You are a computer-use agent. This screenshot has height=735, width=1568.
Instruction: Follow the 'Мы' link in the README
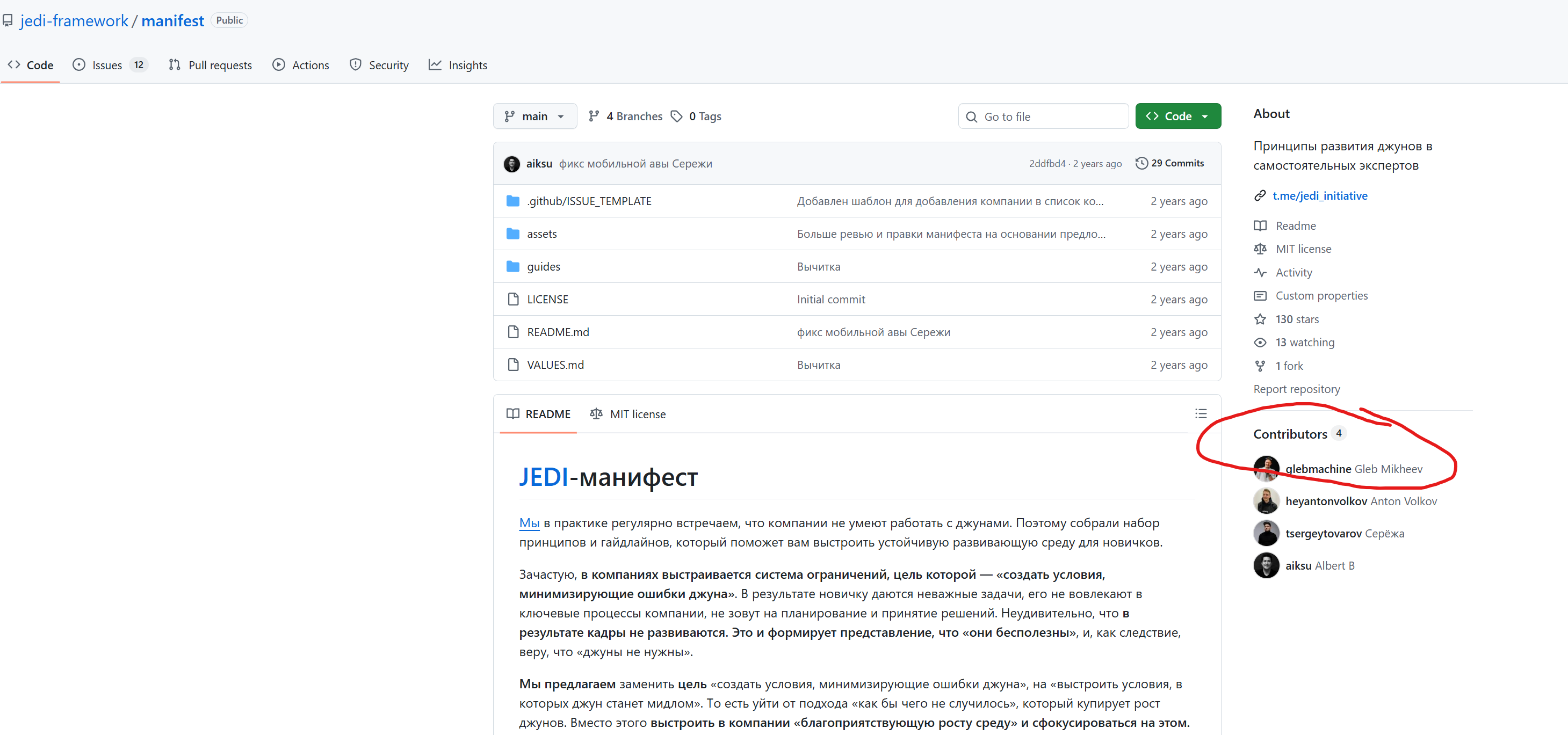tap(529, 523)
